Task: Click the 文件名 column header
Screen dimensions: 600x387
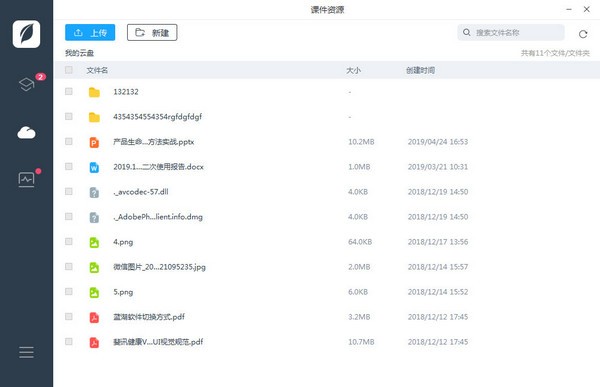Action: click(x=97, y=70)
